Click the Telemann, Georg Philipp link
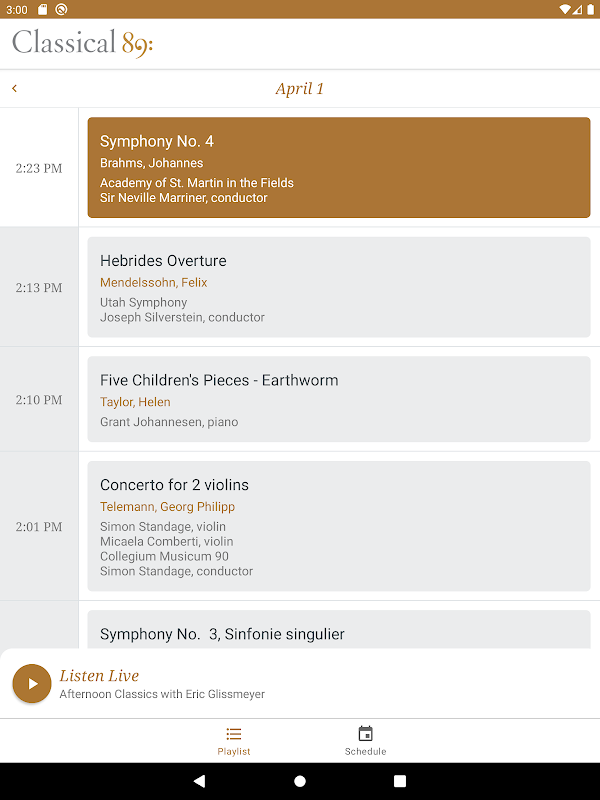Image resolution: width=600 pixels, height=800 pixels. 167,507
